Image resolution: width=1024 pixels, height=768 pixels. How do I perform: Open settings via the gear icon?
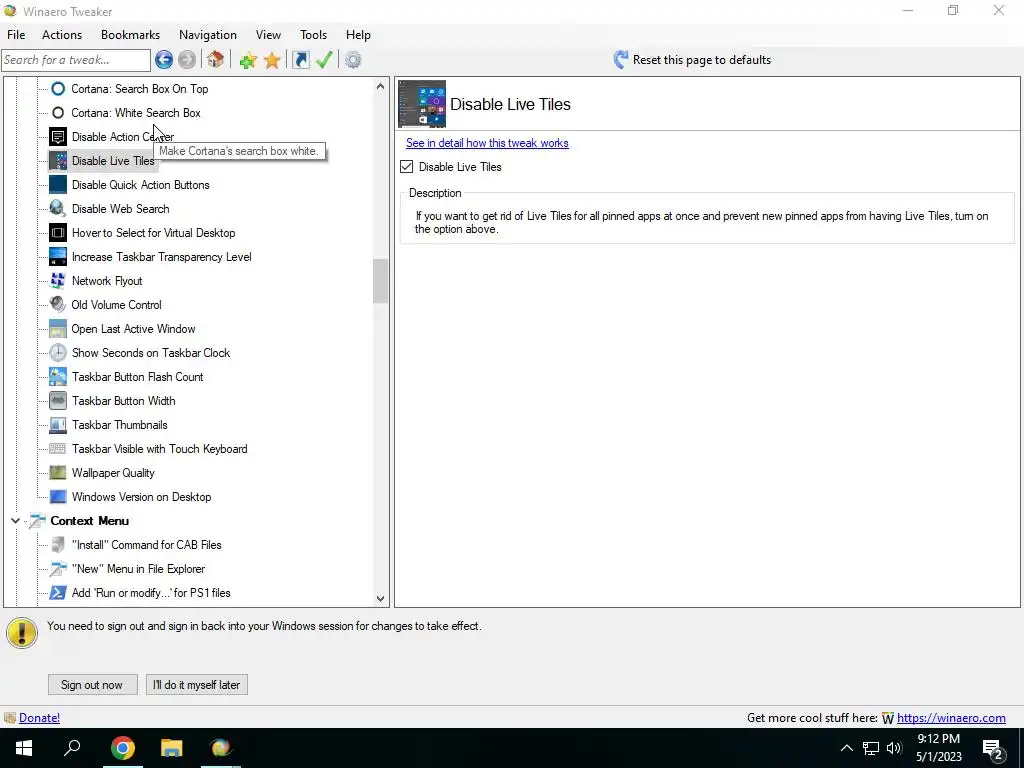(353, 60)
